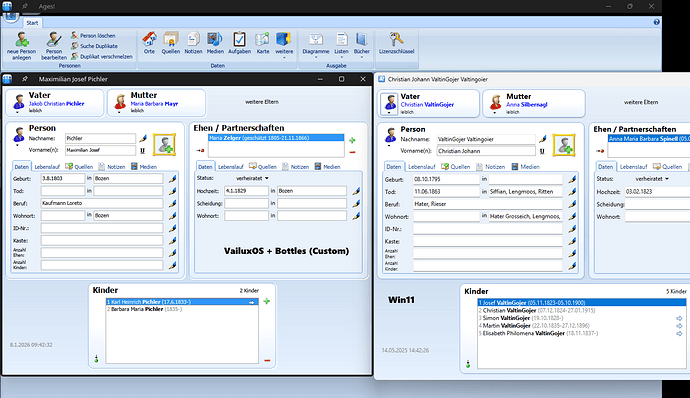690x398 pixels.
Task: Click arrow icon beside Simon ValtinGojer
Action: click(x=679, y=318)
